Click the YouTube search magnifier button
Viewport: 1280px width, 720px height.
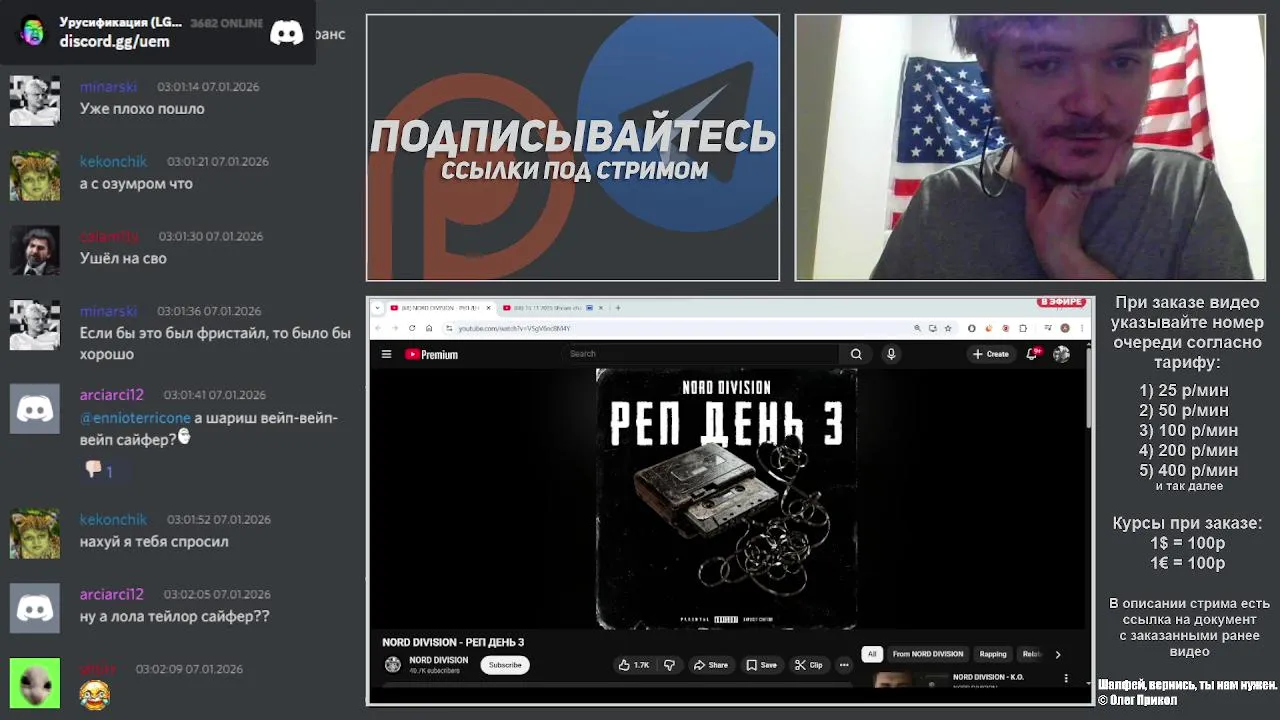(856, 354)
